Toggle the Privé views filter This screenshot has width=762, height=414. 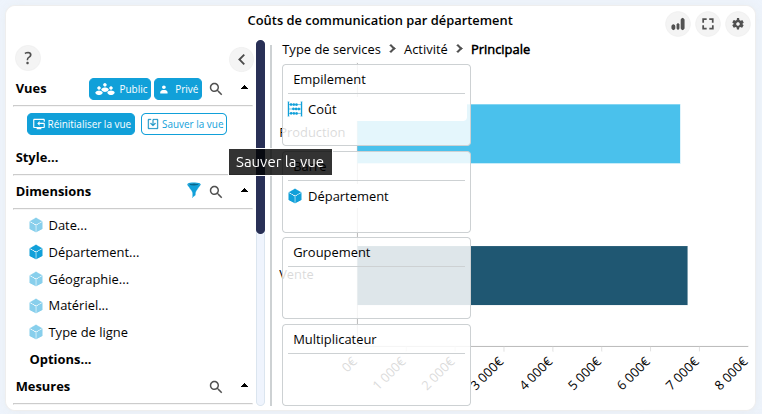(x=178, y=89)
